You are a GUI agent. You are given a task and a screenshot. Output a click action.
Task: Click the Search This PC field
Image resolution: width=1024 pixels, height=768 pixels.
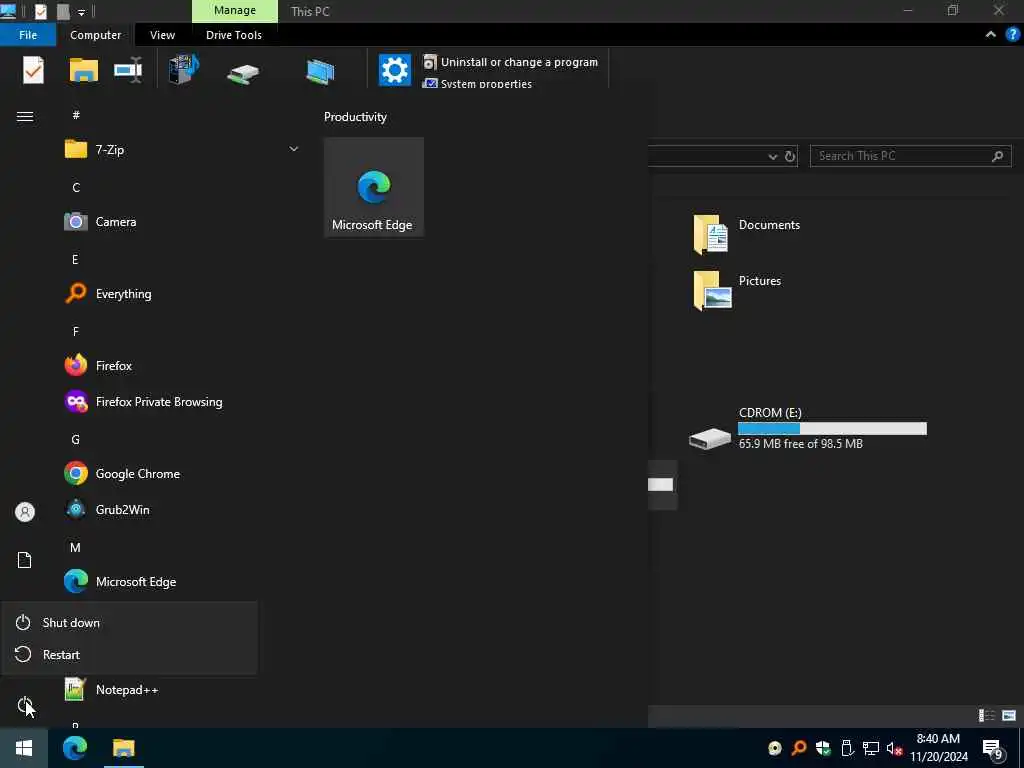(x=910, y=156)
